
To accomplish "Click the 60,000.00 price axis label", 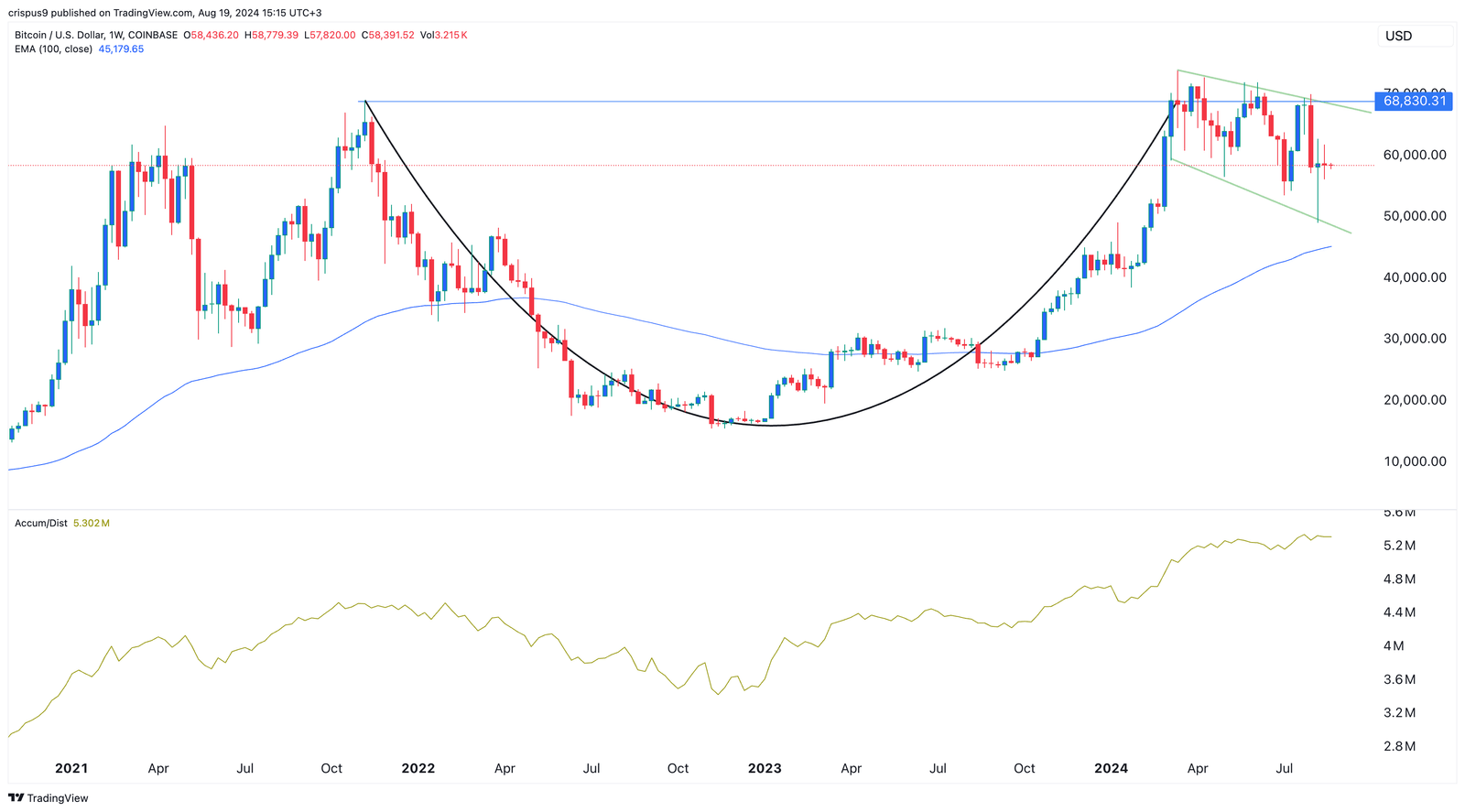I will (x=1415, y=155).
